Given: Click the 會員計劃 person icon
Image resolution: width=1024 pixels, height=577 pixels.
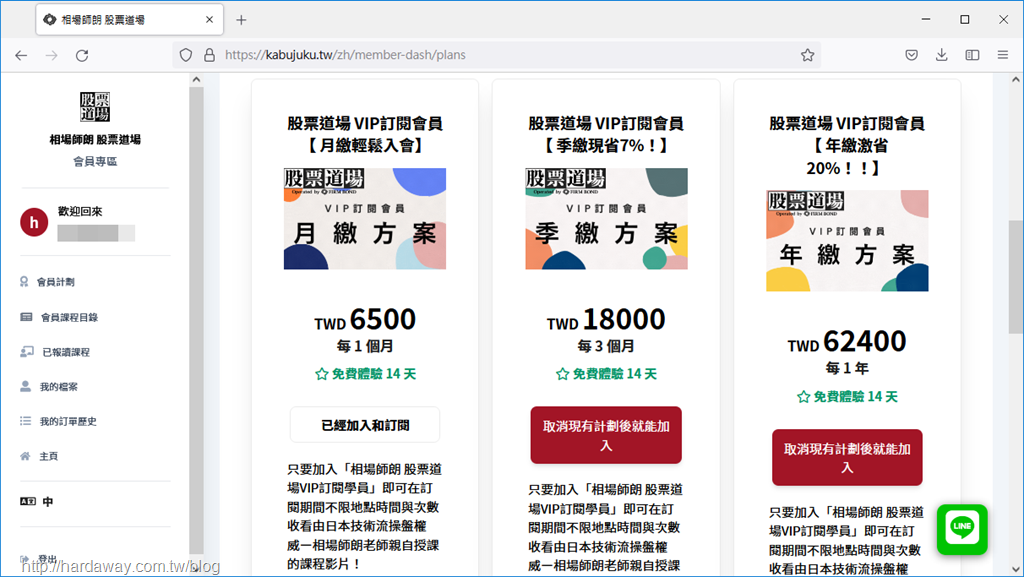Looking at the screenshot, I should tap(24, 281).
